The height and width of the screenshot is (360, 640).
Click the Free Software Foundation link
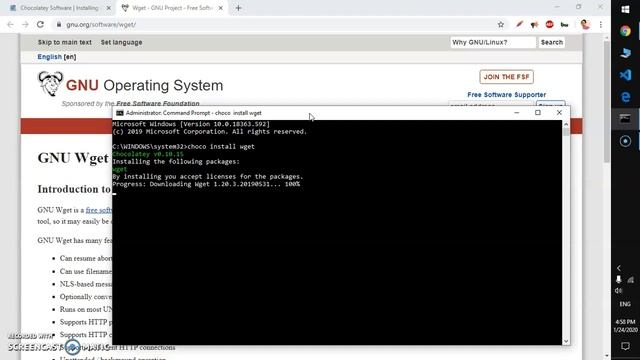158,104
